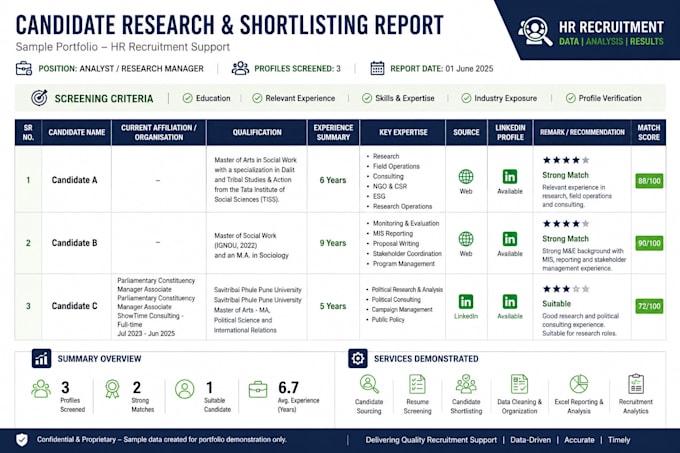Click the star rating for Candidate B
This screenshot has height=453, width=680.
(x=566, y=224)
